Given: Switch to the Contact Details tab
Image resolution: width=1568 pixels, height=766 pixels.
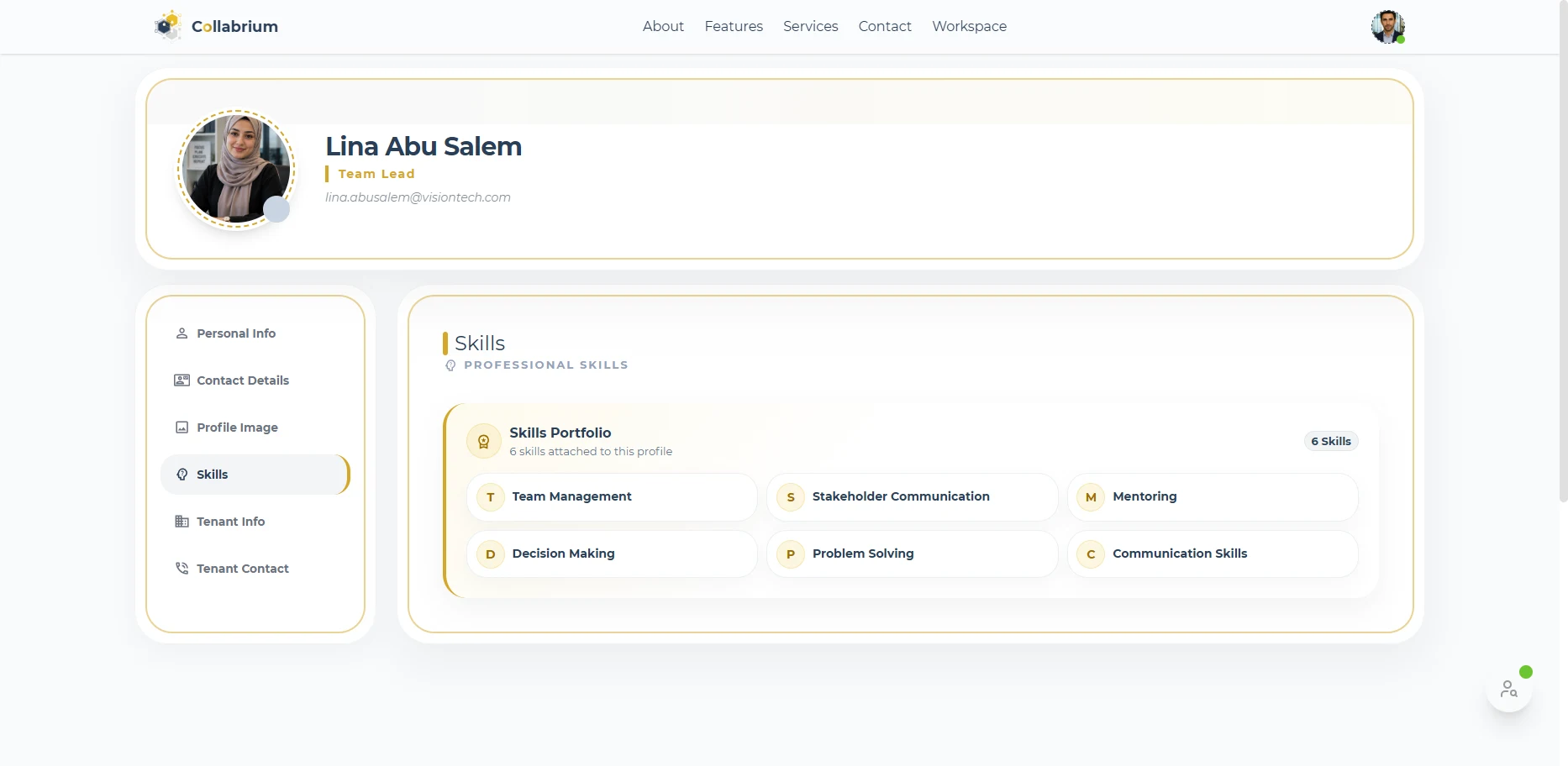Looking at the screenshot, I should [x=255, y=380].
